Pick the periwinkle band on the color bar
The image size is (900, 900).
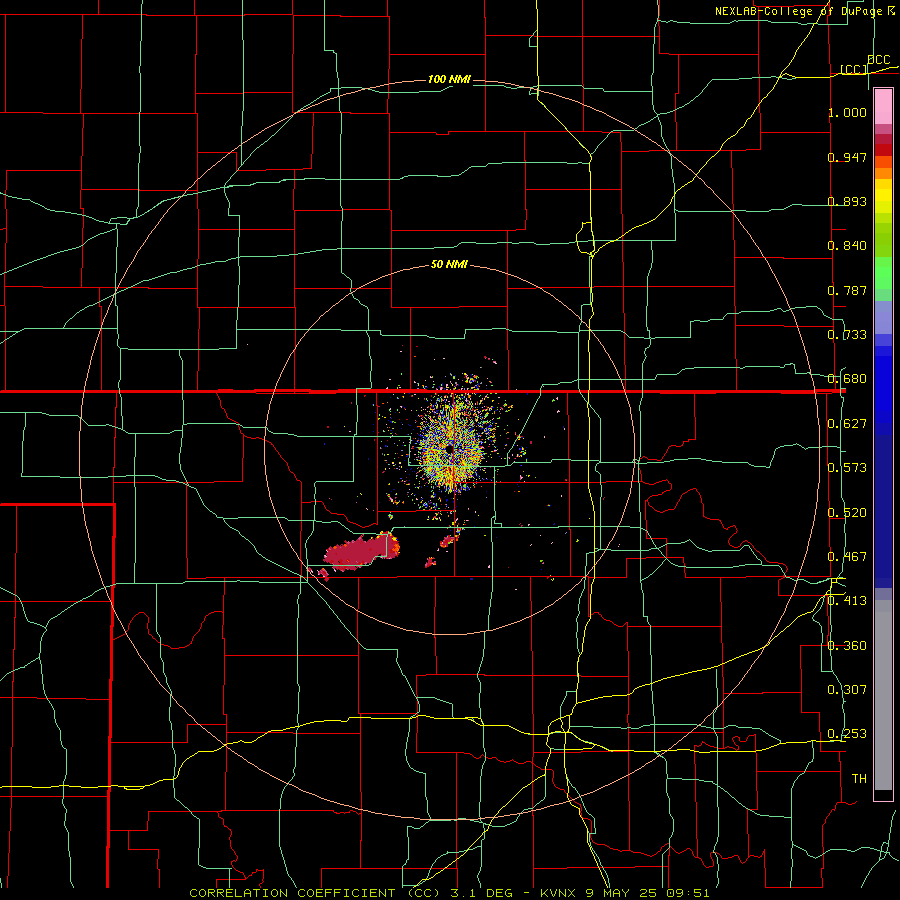(x=883, y=317)
